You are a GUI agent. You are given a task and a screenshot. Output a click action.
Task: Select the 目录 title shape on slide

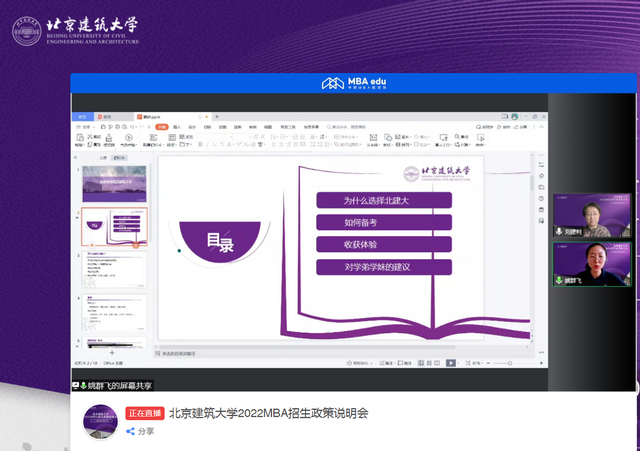220,241
